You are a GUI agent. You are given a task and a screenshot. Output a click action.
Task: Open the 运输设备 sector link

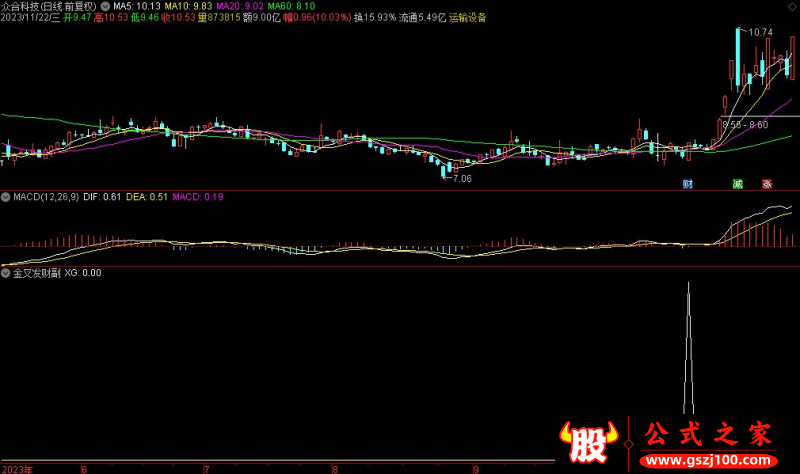pyautogui.click(x=468, y=18)
